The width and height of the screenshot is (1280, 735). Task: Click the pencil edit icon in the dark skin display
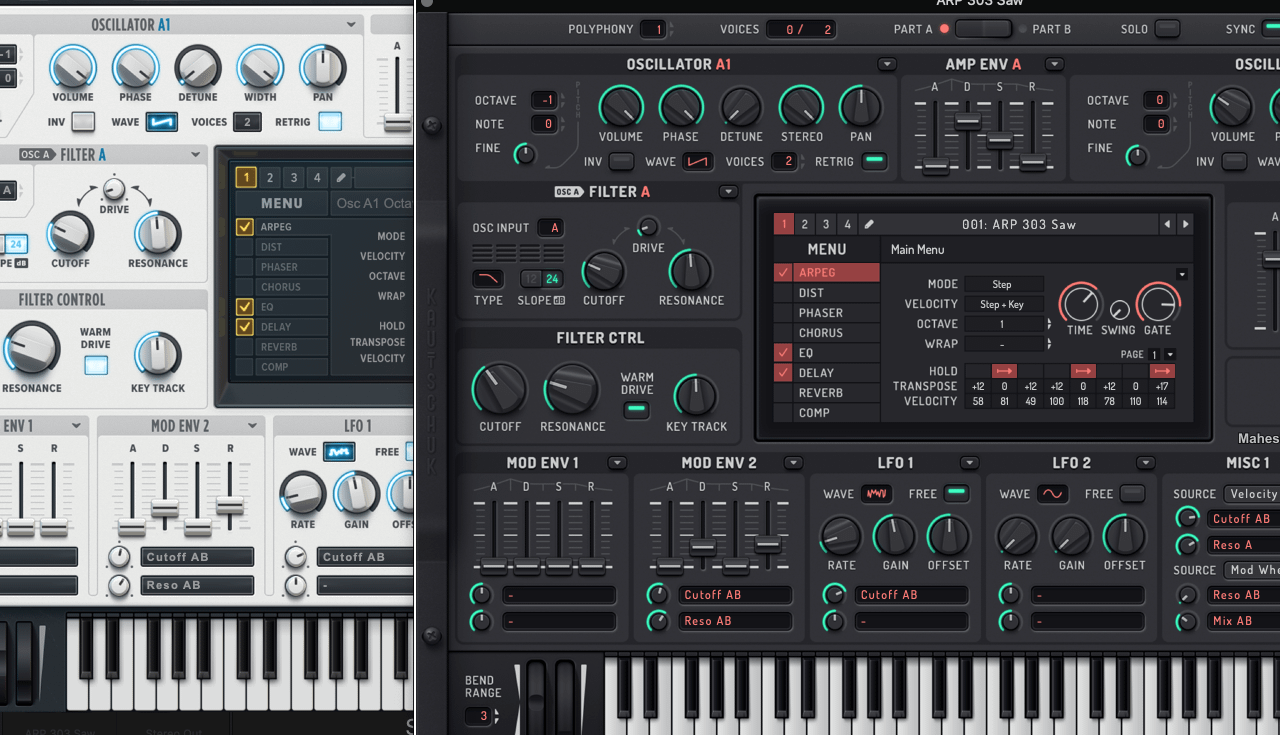[869, 224]
